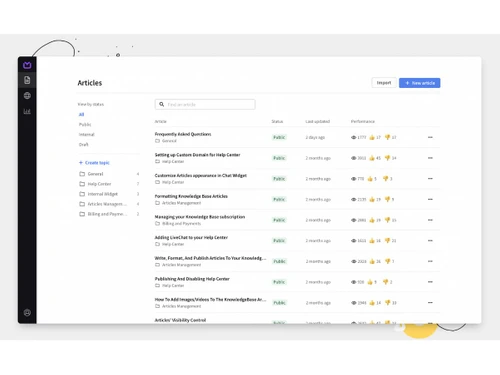Image resolution: width=500 pixels, height=375 pixels.
Task: Click the Status column header
Action: 277,121
